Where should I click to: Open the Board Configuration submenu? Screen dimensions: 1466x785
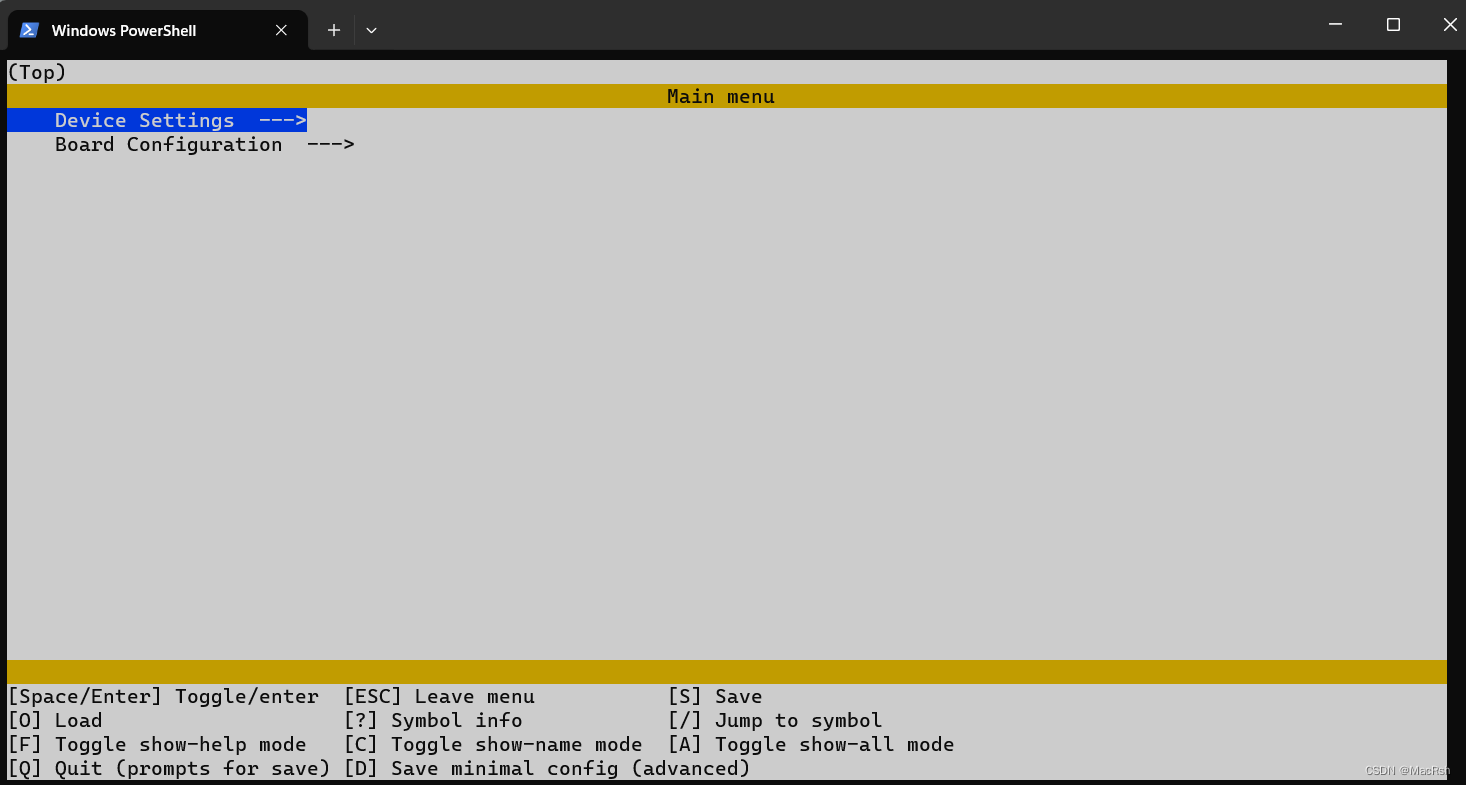pos(168,144)
